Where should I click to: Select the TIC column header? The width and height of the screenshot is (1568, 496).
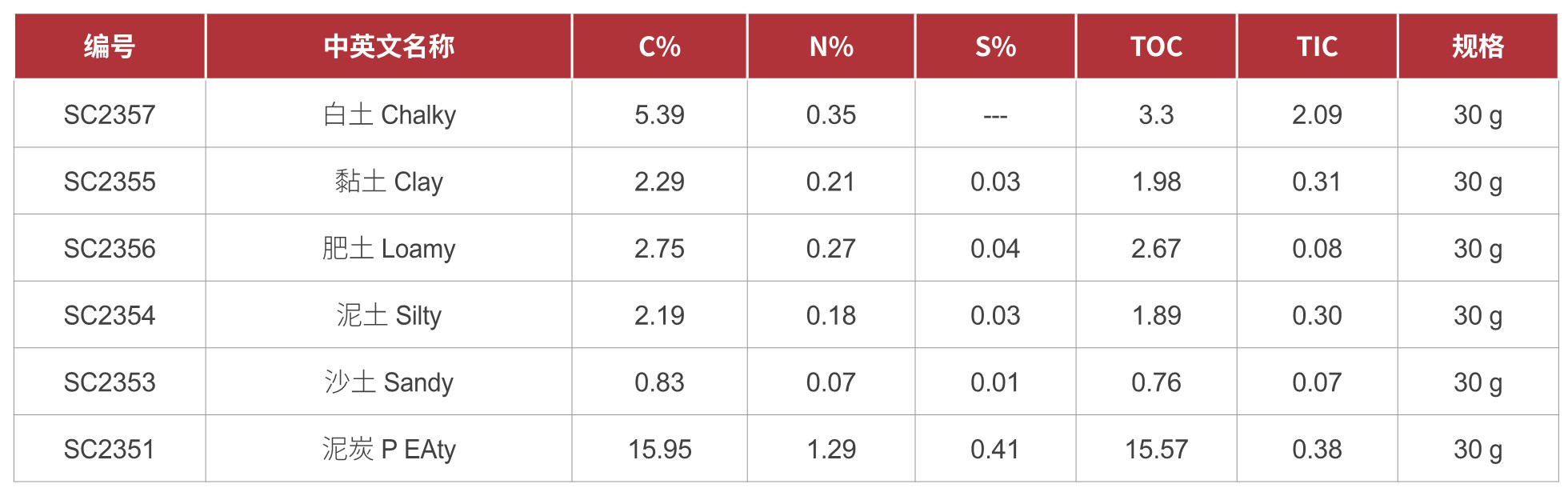click(1317, 46)
